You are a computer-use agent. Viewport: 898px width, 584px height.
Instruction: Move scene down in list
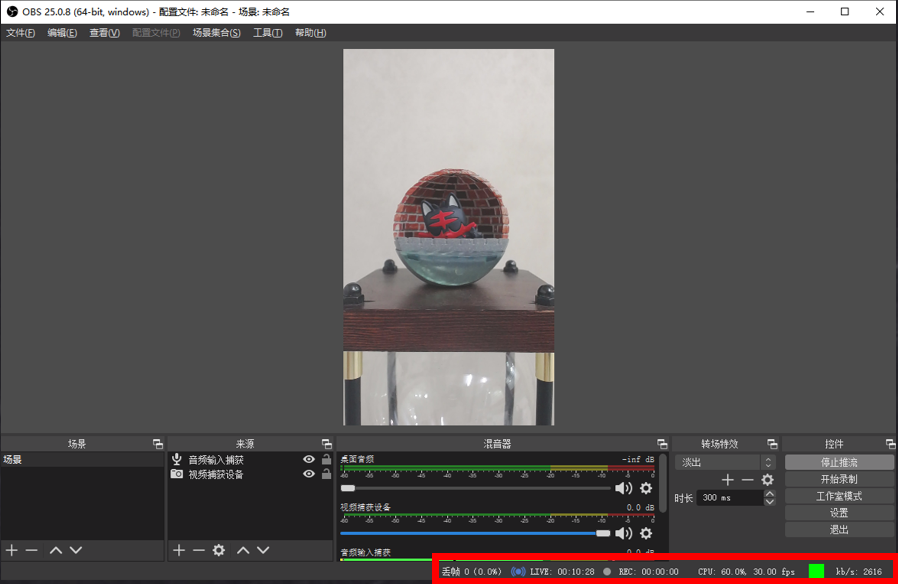[76, 550]
